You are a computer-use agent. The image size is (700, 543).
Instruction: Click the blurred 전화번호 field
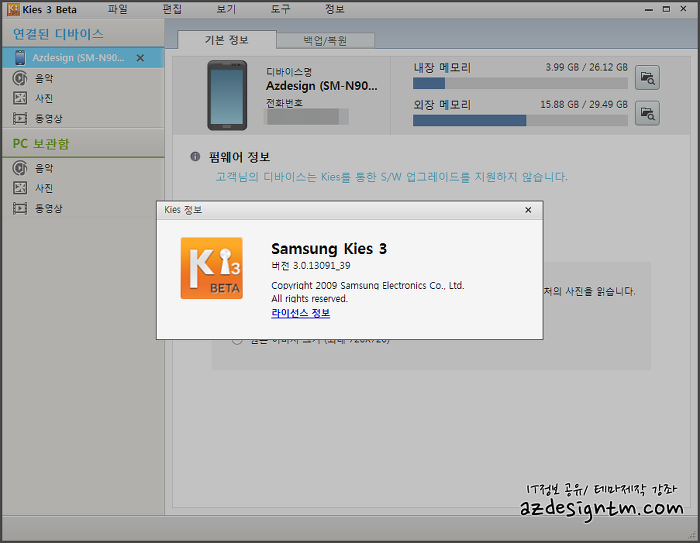coord(306,117)
